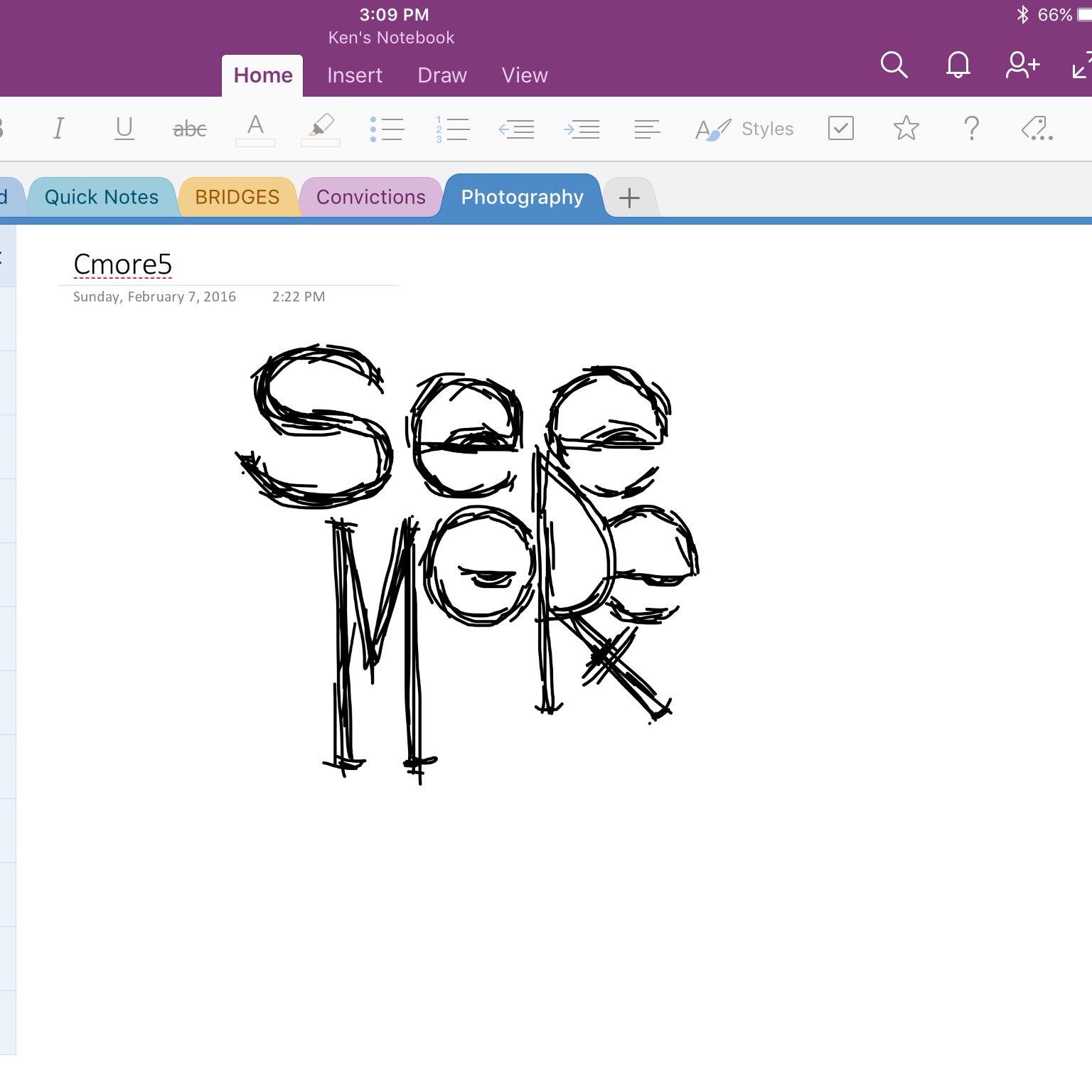This screenshot has width=1092, height=1092.
Task: Open the Convictions section
Action: click(x=371, y=197)
